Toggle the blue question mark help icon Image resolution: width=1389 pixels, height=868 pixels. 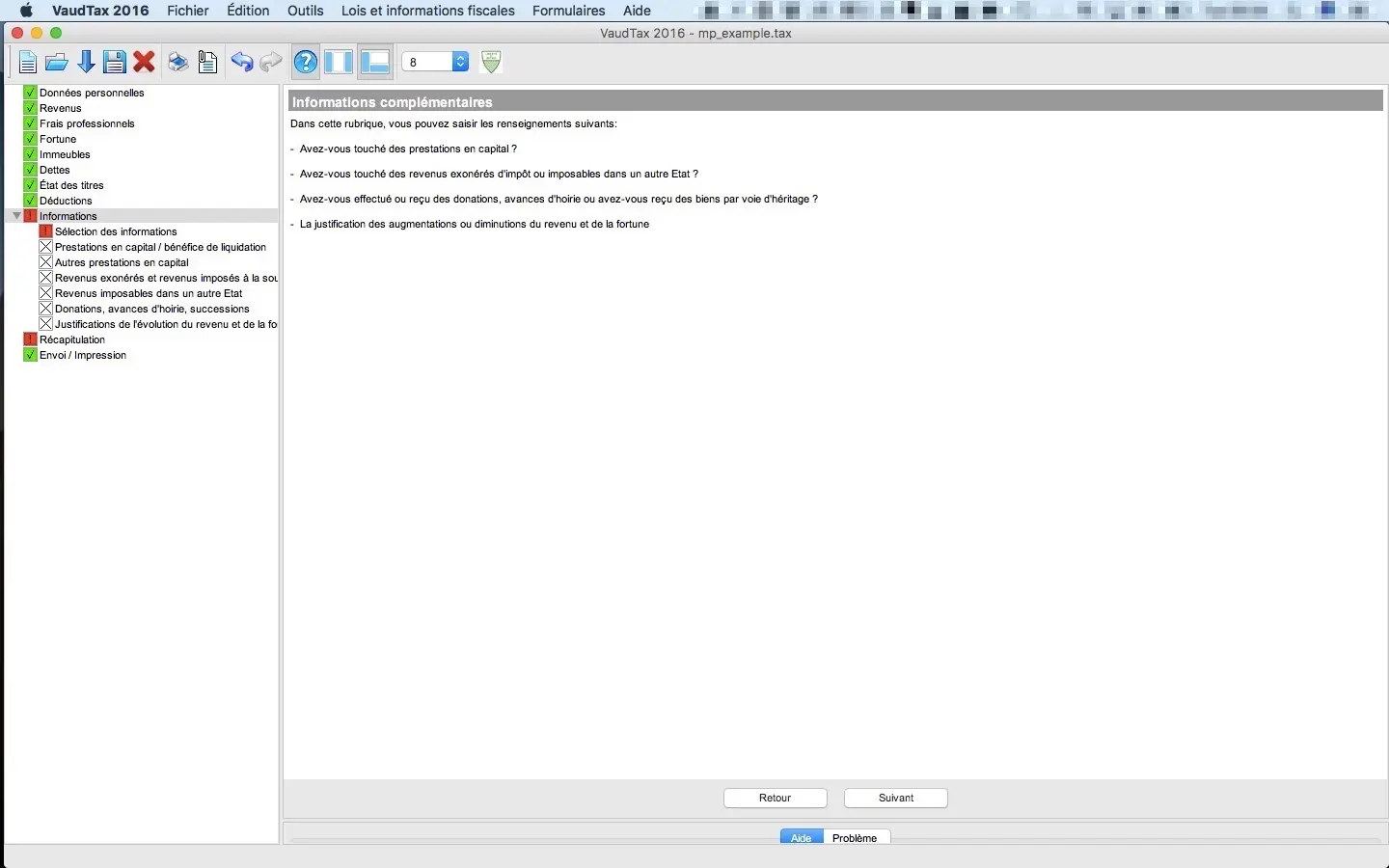point(306,63)
